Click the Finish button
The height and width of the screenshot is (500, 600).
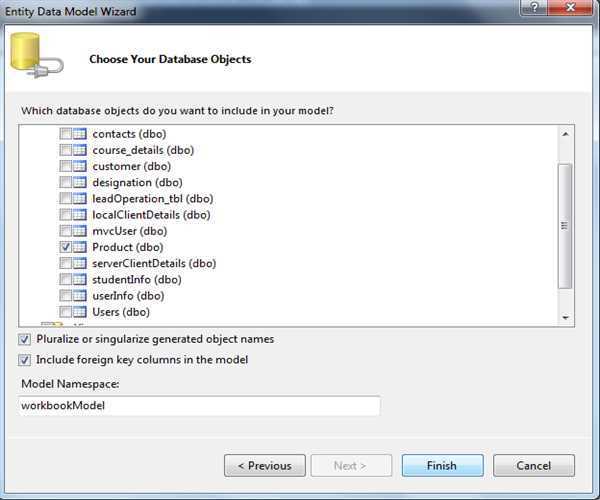[442, 465]
